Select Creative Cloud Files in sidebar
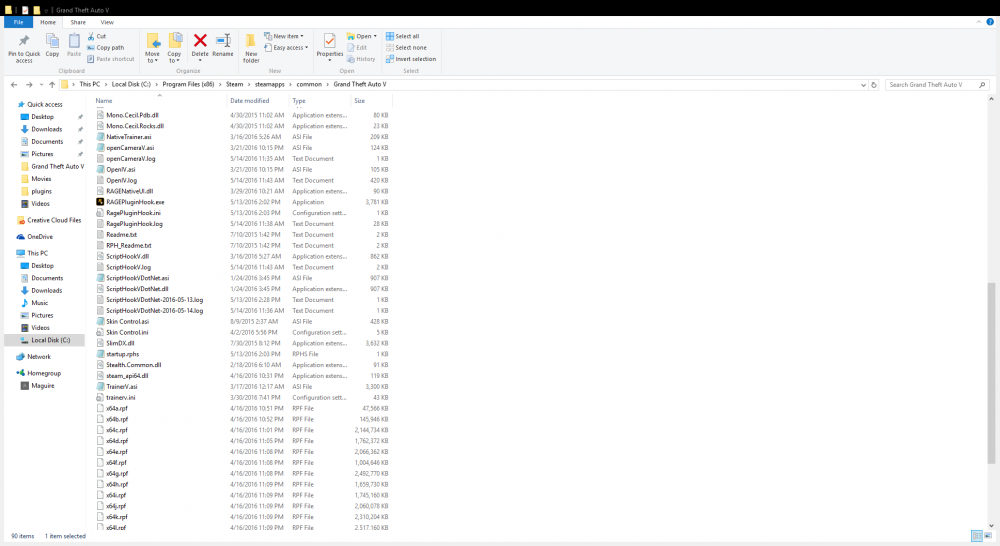1000x546 pixels. point(54,220)
